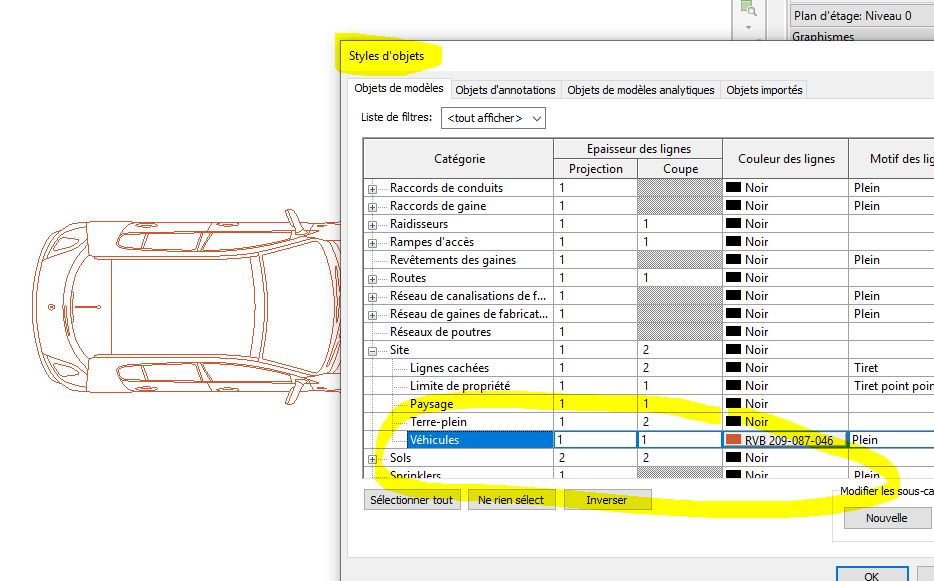Expand the "Routes" category

tap(374, 277)
